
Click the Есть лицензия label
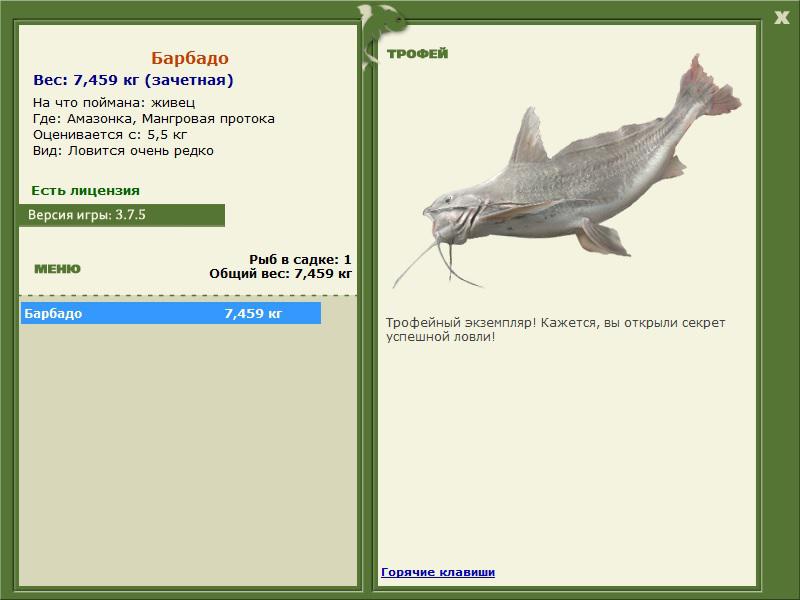pyautogui.click(x=86, y=191)
